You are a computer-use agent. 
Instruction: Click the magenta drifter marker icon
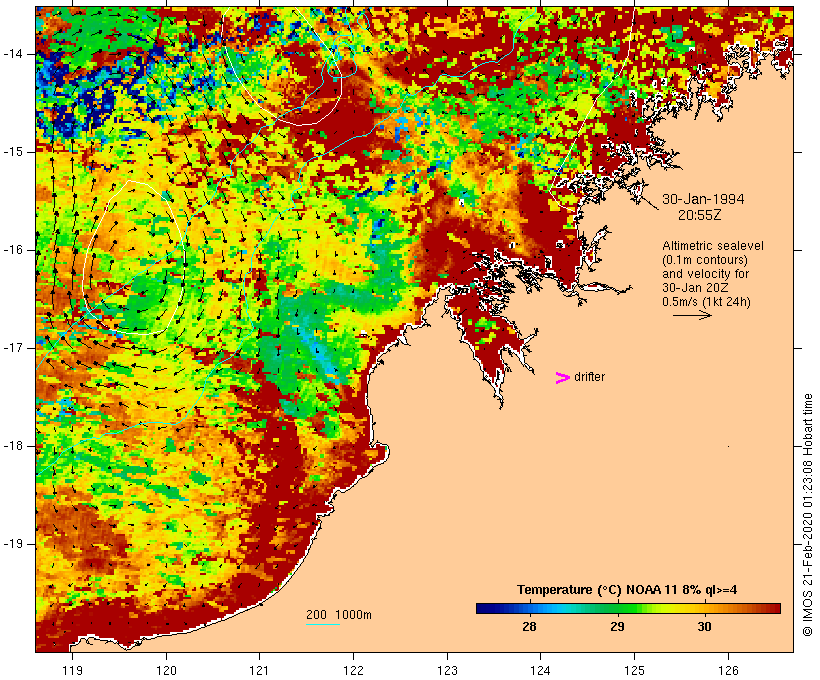click(563, 378)
